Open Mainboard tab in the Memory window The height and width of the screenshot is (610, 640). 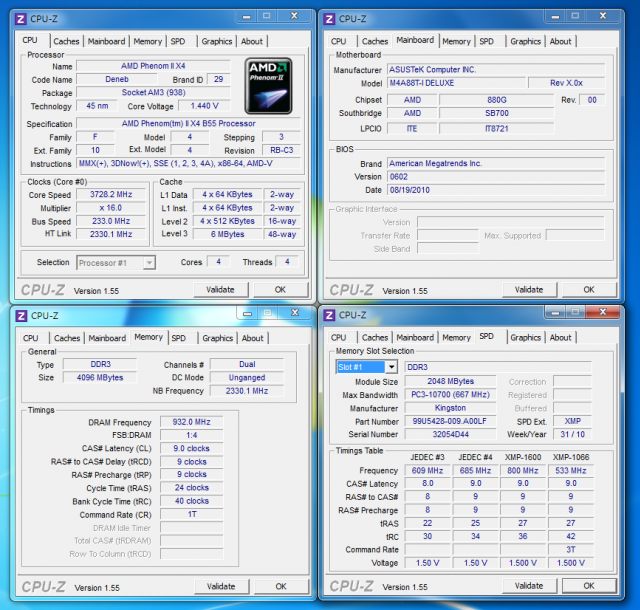[x=107, y=338]
